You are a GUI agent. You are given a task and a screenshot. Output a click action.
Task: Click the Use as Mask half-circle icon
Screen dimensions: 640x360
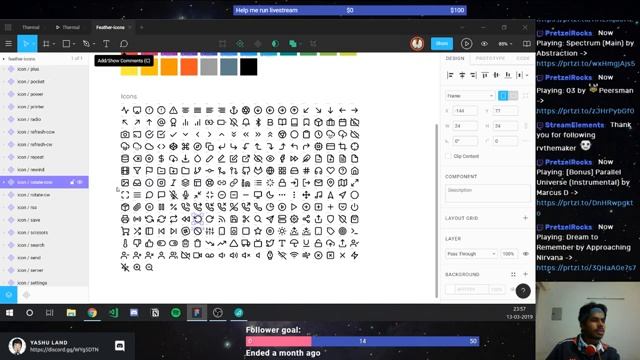[x=275, y=44]
